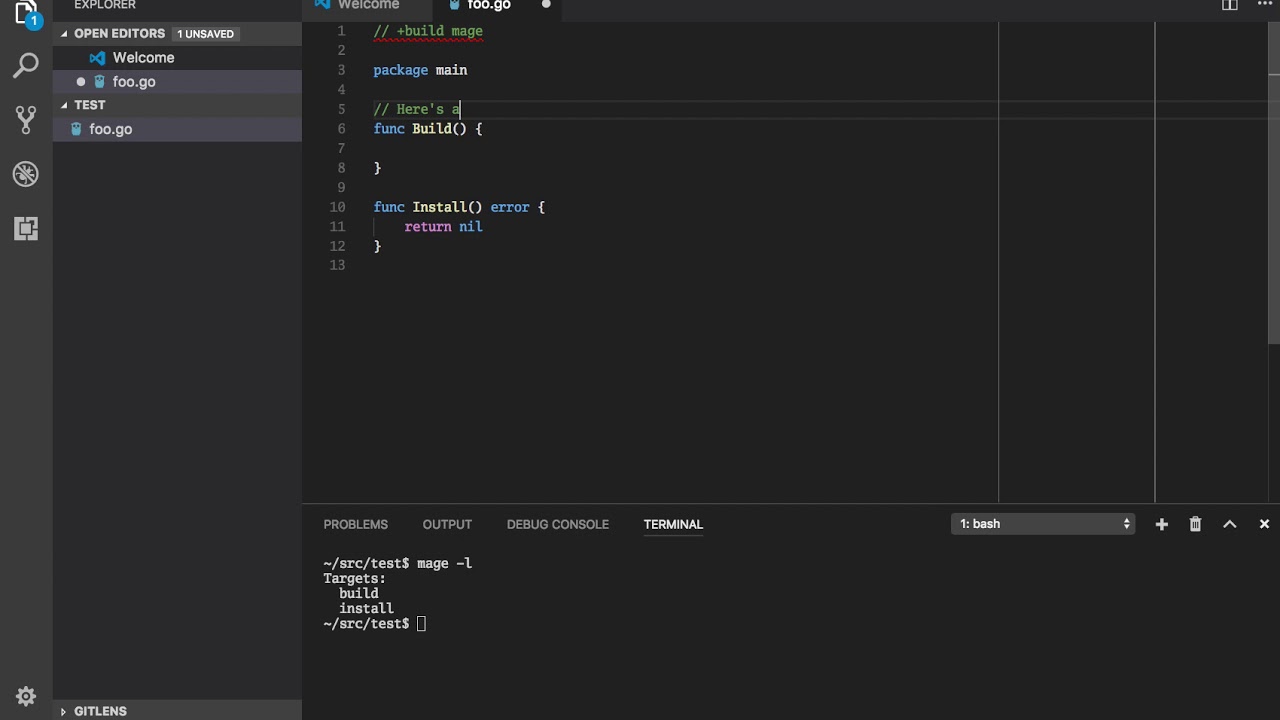Click the 'mage -l' command in terminal

pyautogui.click(x=444, y=563)
